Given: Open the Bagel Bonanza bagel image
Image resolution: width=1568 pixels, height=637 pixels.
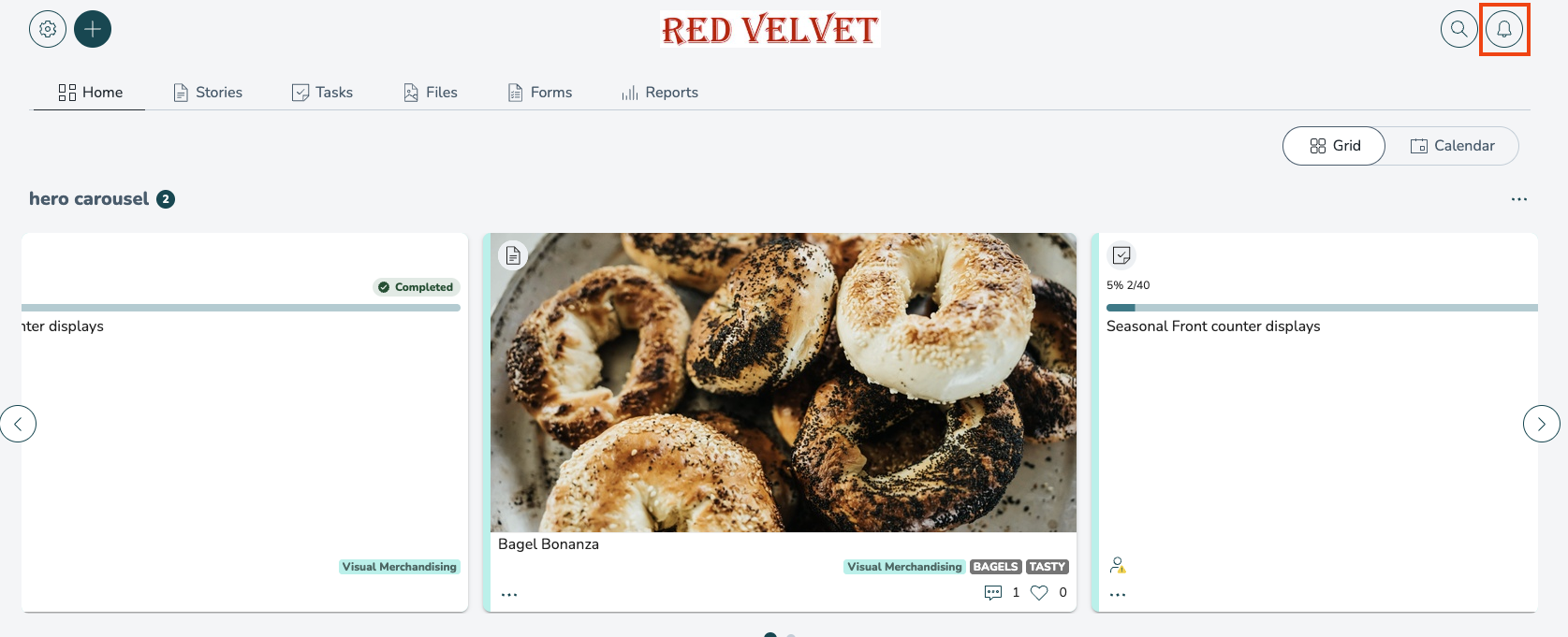Looking at the screenshot, I should click(784, 383).
